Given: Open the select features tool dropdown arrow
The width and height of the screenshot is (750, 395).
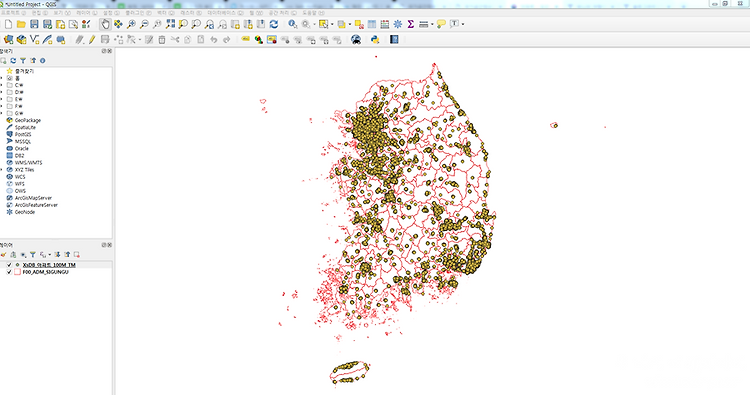Looking at the screenshot, I should 331,24.
